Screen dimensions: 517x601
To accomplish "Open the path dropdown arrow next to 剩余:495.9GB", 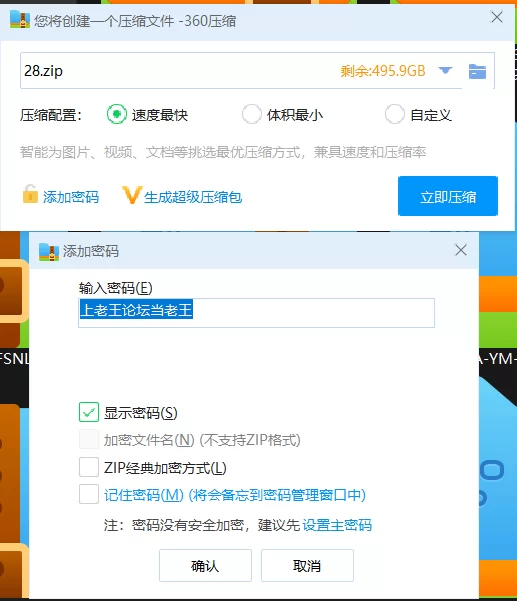I will (445, 71).
